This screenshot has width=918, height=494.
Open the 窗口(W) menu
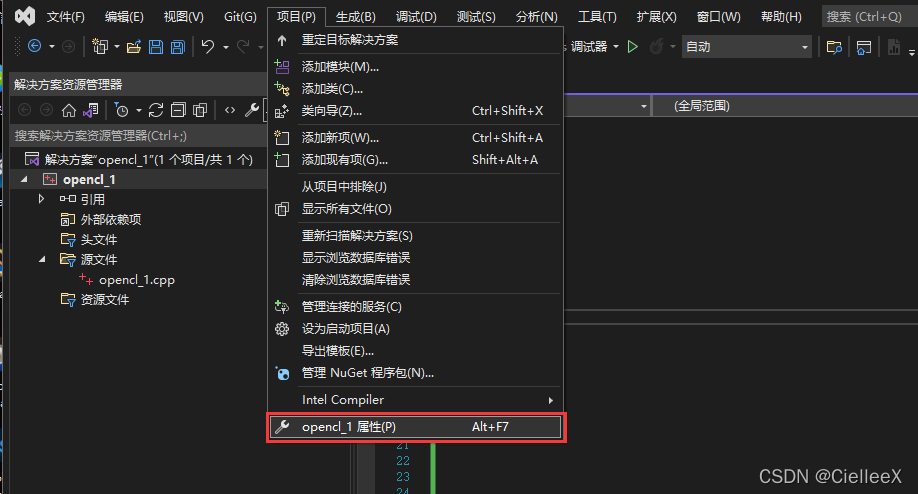click(x=718, y=17)
